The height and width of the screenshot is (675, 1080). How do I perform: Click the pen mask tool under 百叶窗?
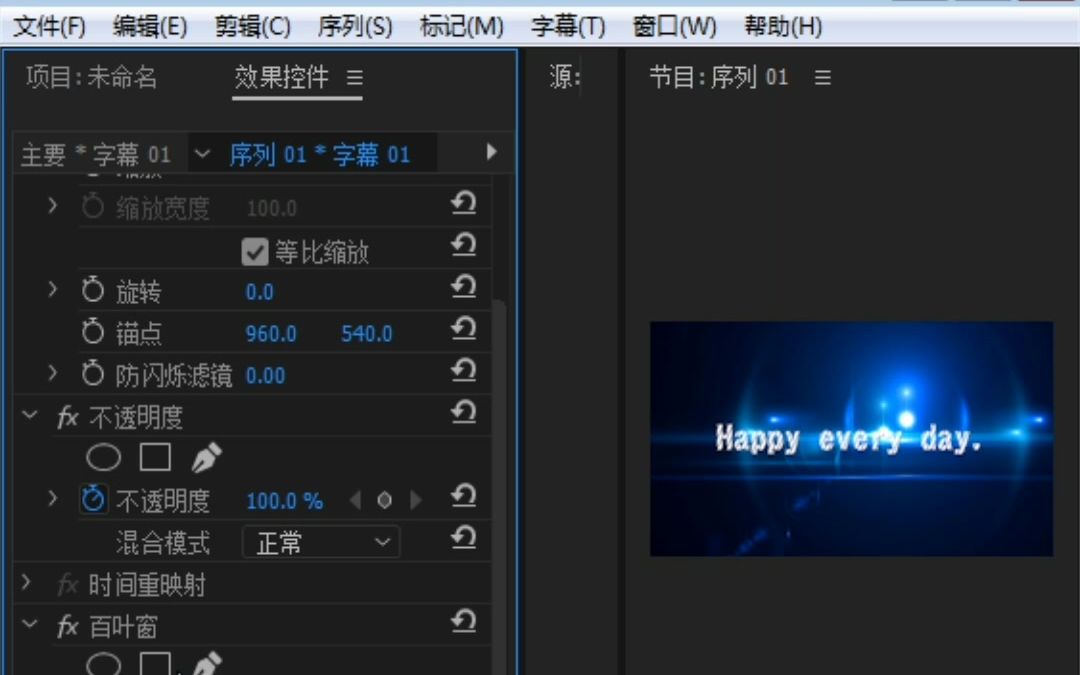(x=206, y=663)
